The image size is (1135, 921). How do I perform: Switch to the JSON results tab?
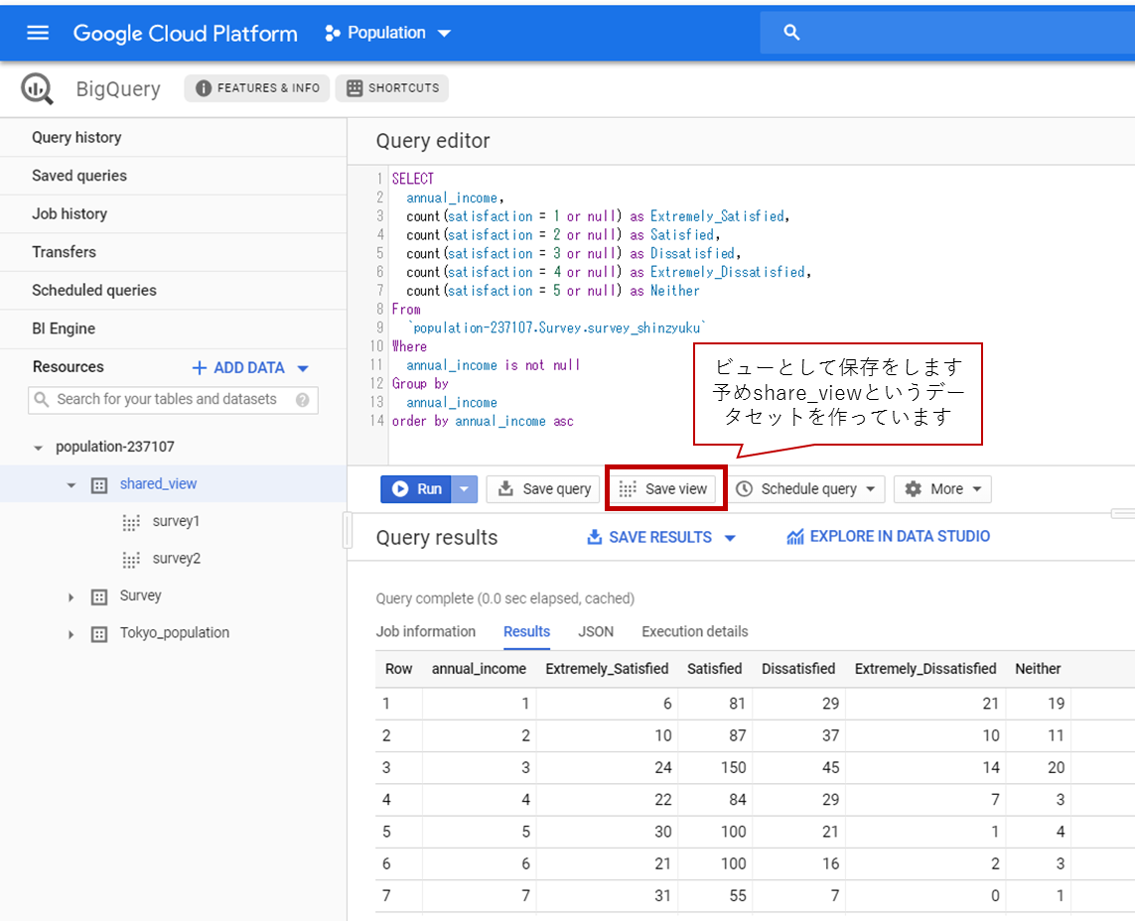[x=595, y=631]
